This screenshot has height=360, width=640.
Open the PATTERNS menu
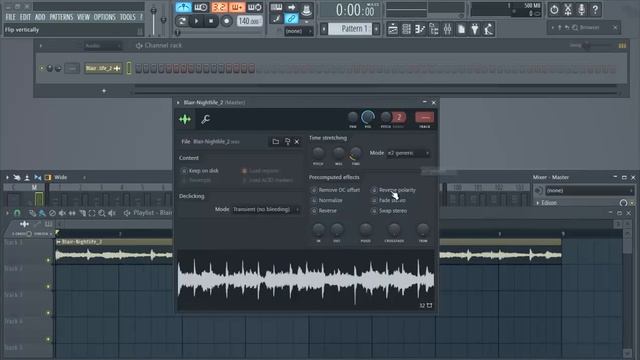coord(61,17)
